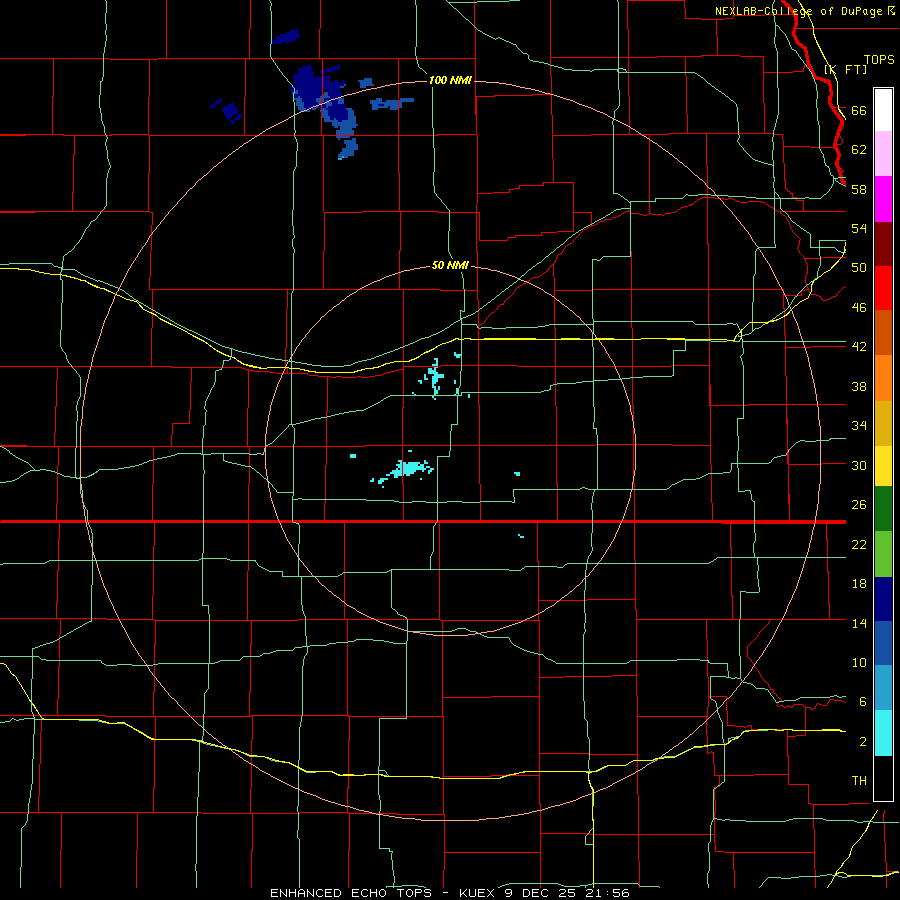Click the magenta legend color swatch
900x900 pixels.
pos(883,199)
